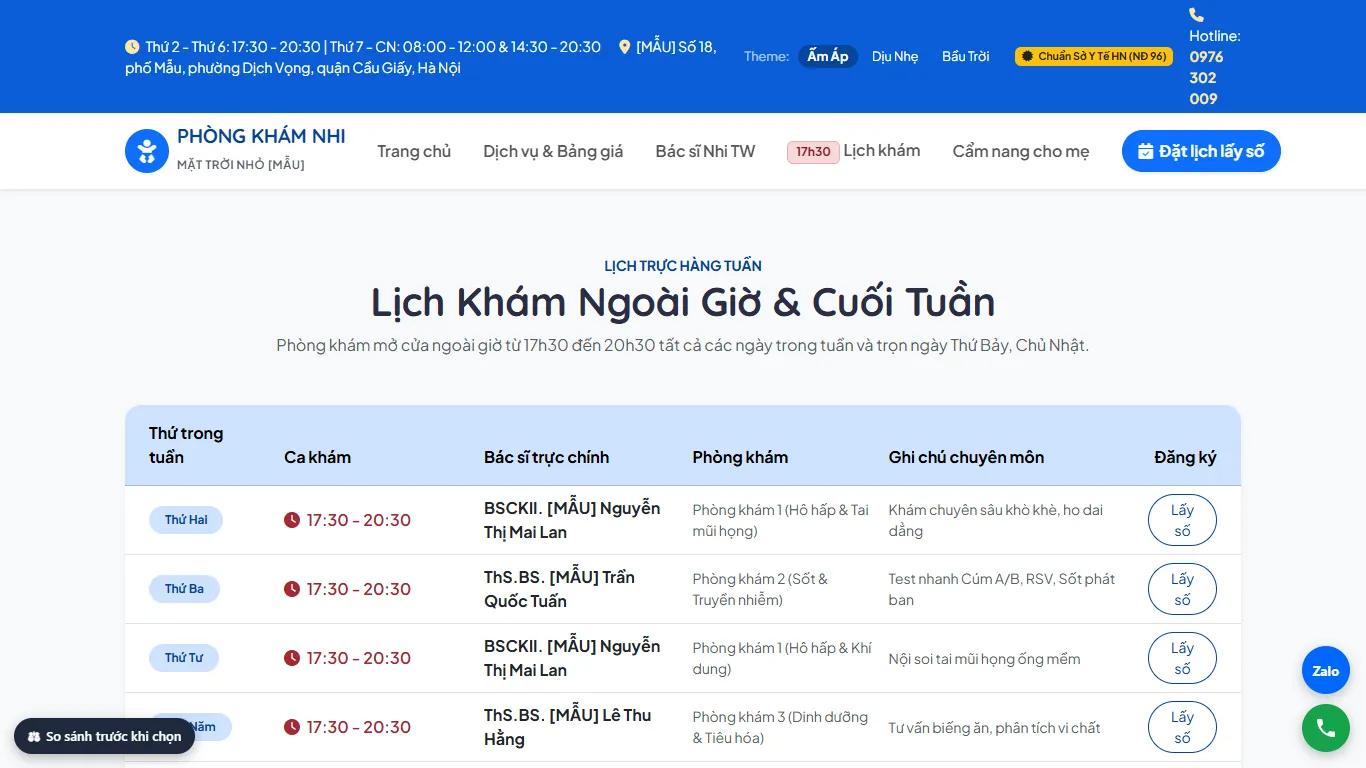The width and height of the screenshot is (1366, 768).
Task: Click Phòng khám 3 (Dinh dưỡng & Tiêu hóa)
Action: pyautogui.click(x=780, y=727)
